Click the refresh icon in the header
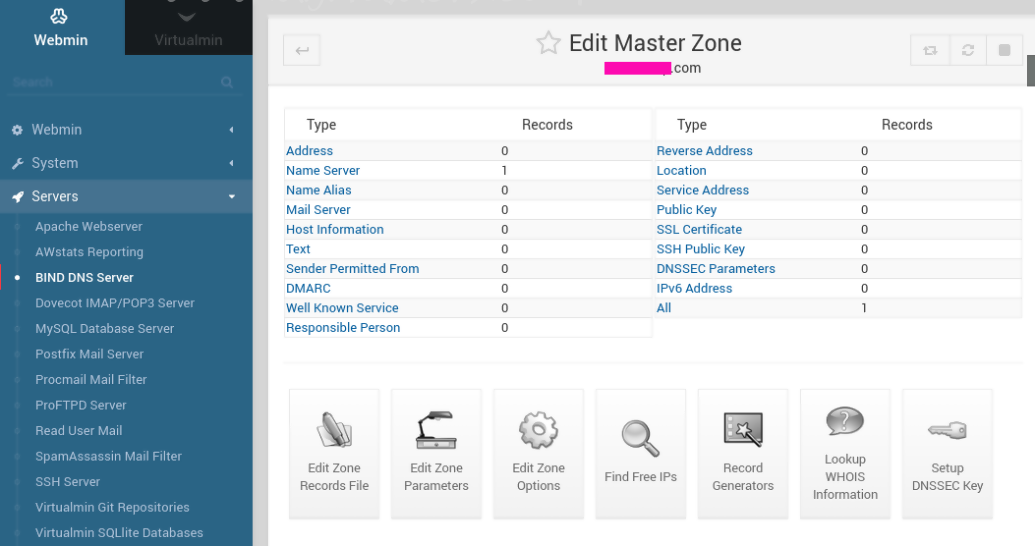The width and height of the screenshot is (1035, 546). 967,50
